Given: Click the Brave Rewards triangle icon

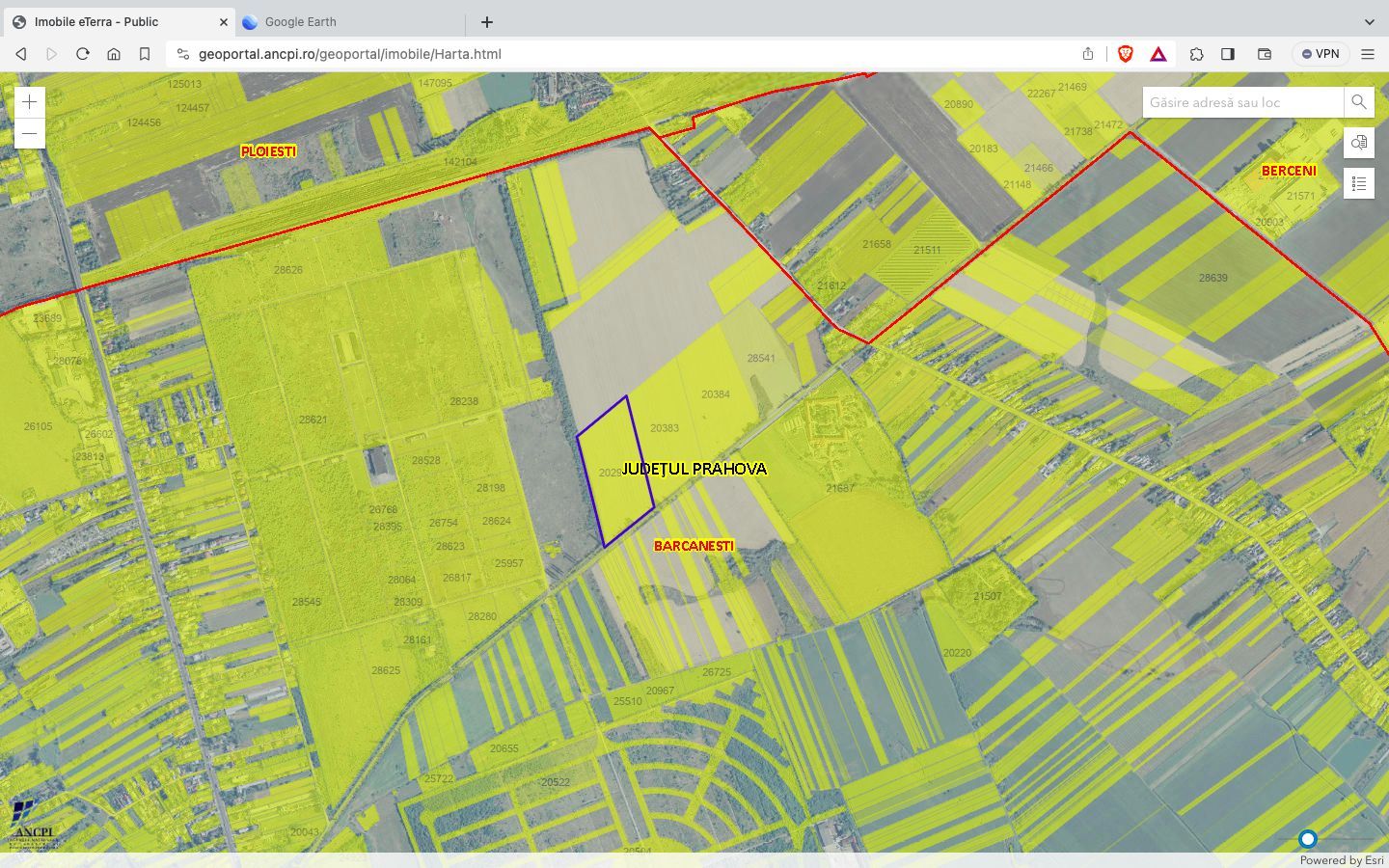Looking at the screenshot, I should coord(1158,54).
